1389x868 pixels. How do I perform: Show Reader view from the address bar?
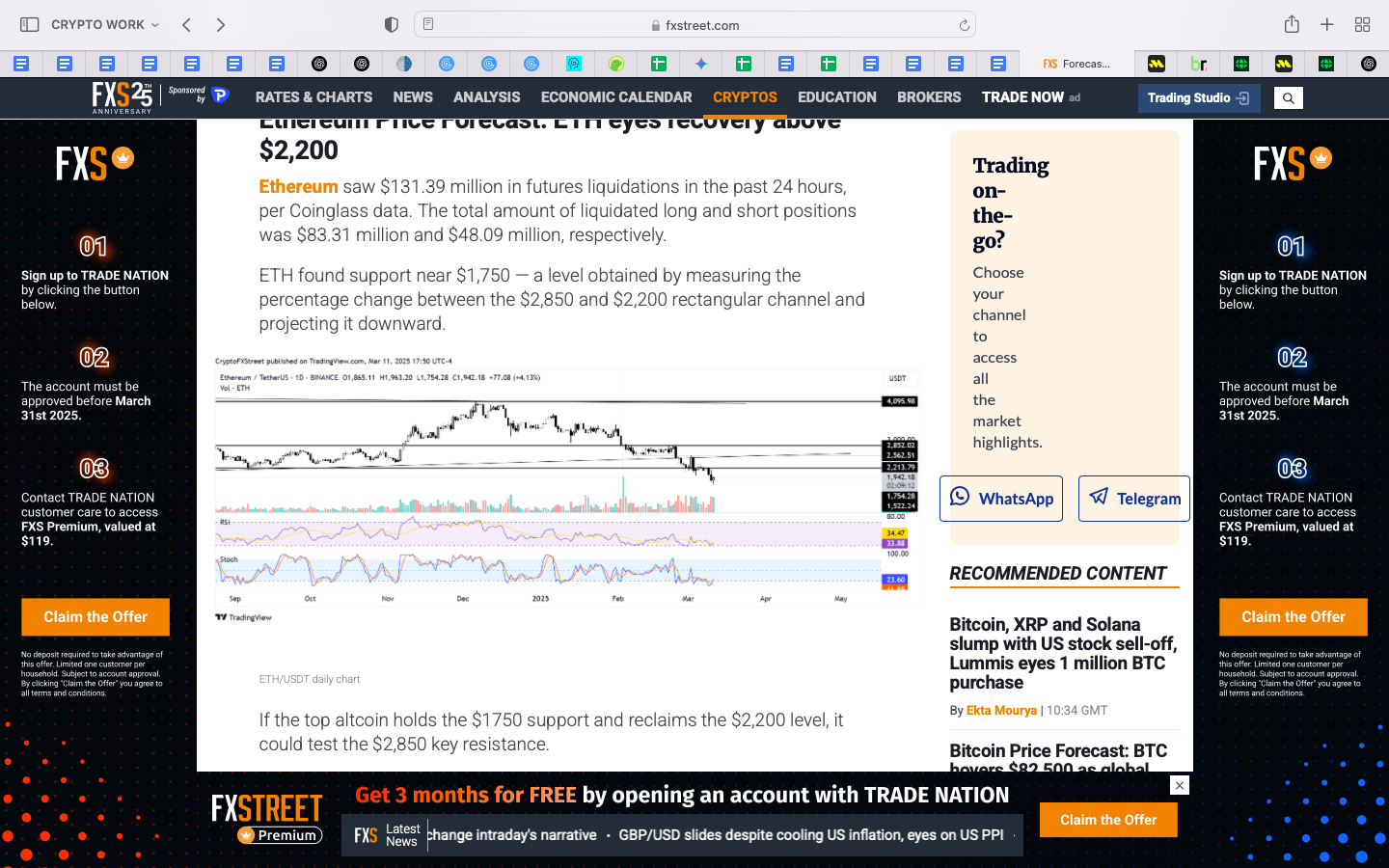[428, 24]
